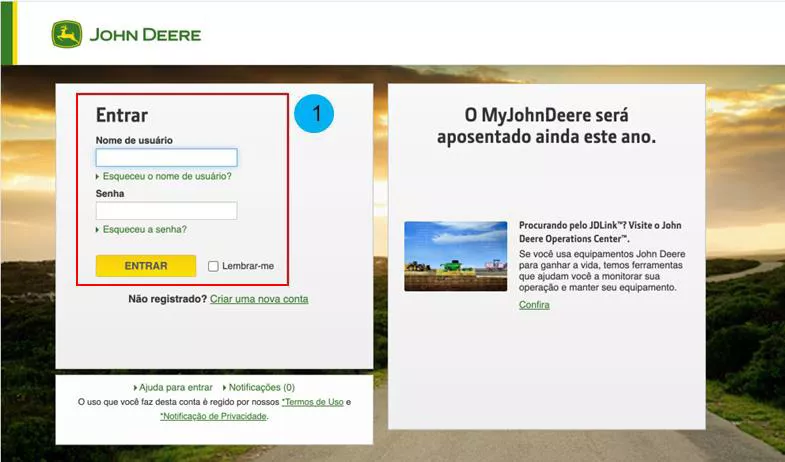Click the John Deere leaping deer logo
Screen dimensions: 785x462
[x=67, y=35]
